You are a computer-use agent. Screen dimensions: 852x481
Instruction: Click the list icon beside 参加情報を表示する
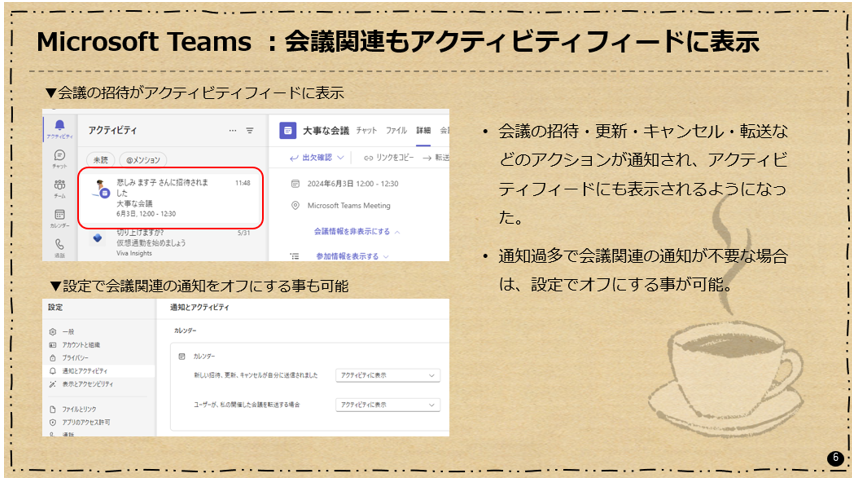pos(295,256)
